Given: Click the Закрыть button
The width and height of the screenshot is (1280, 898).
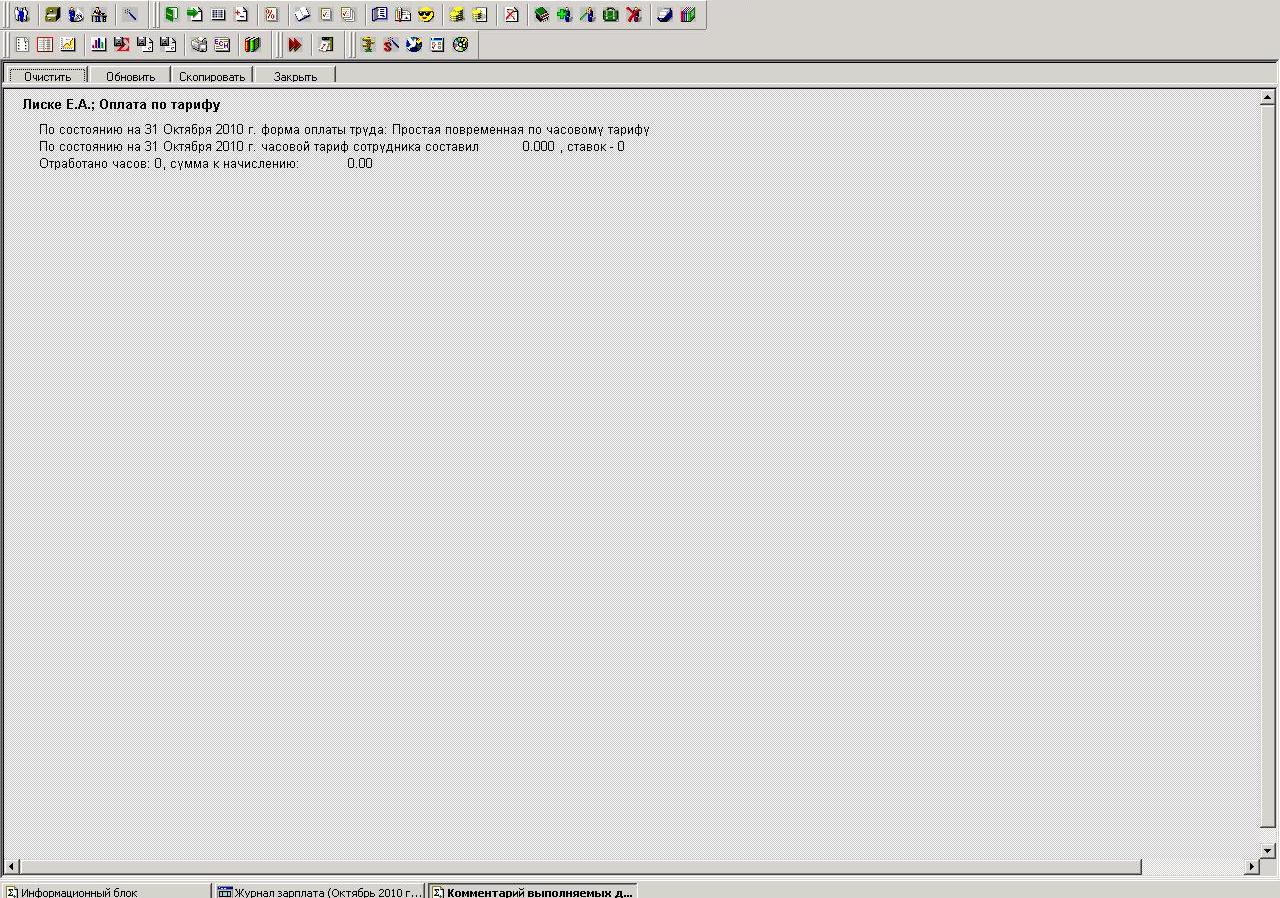Looking at the screenshot, I should [295, 76].
